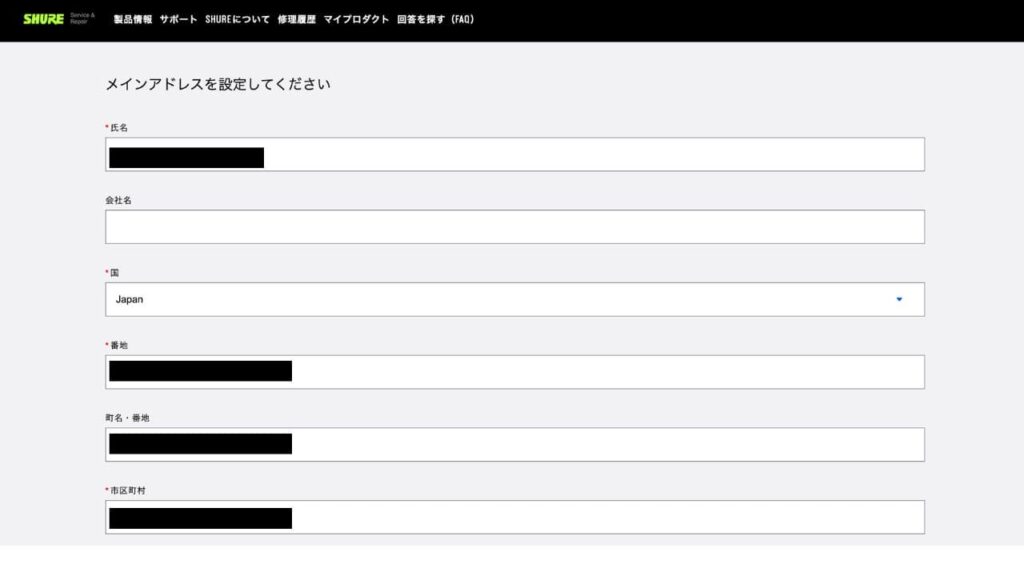Open the 製品情報 menu
The width and height of the screenshot is (1024, 576).
pos(133,19)
